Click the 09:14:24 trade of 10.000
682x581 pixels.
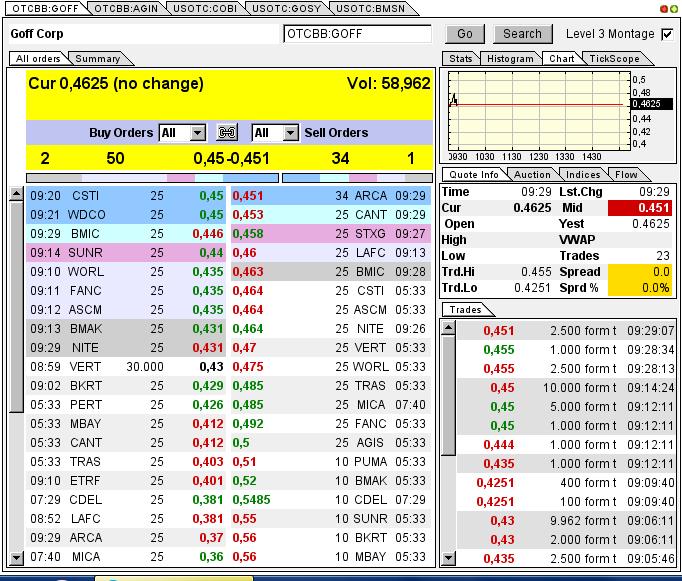566,387
